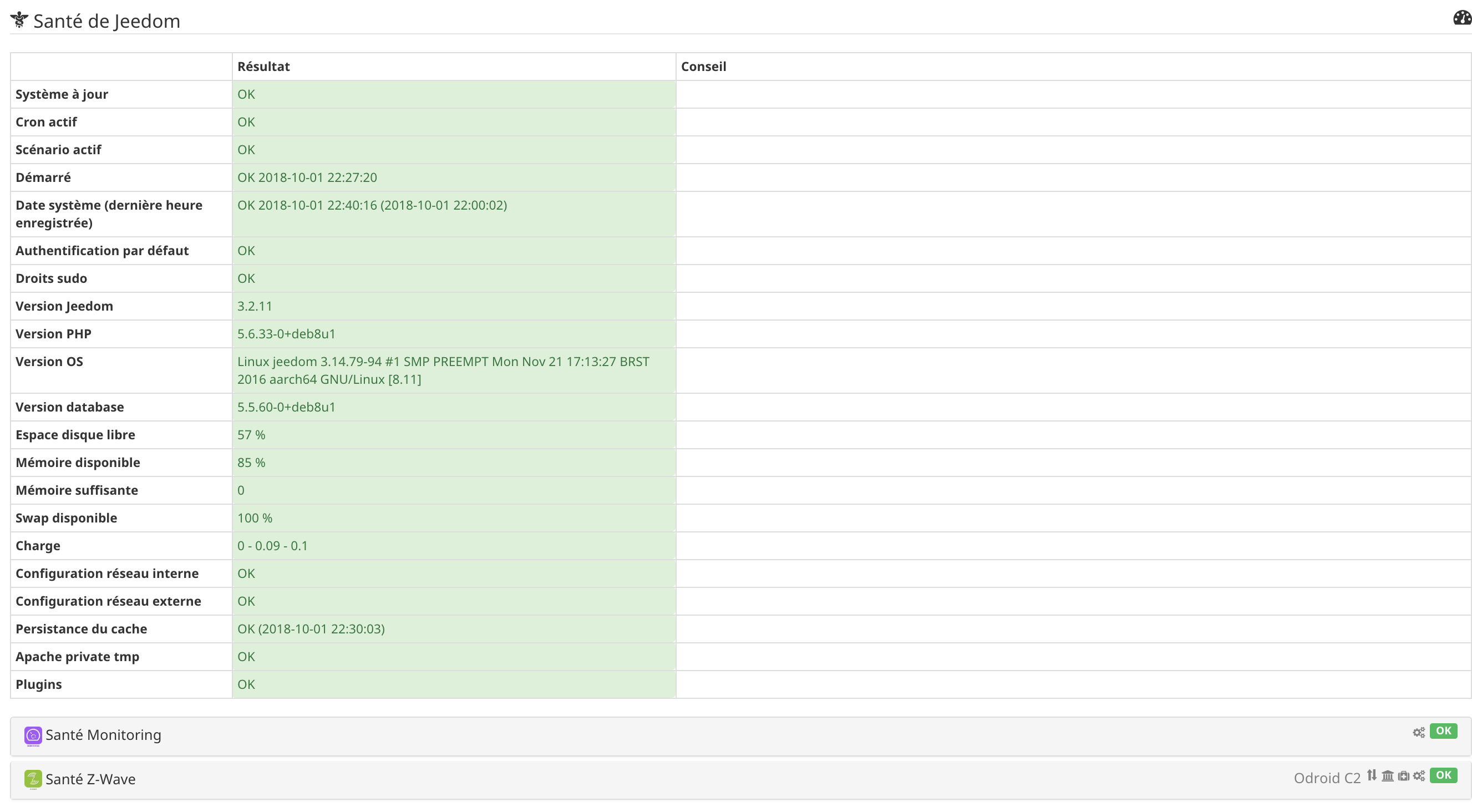1472x812 pixels.
Task: Click the Espace disque libre value 57 %
Action: (251, 435)
